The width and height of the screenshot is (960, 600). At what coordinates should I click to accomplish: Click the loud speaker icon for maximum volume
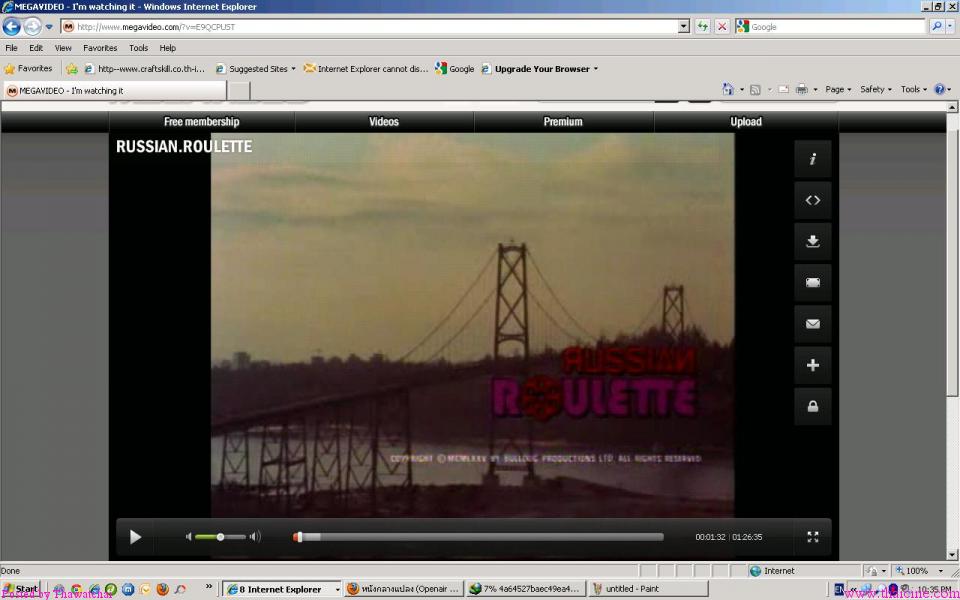pyautogui.click(x=255, y=537)
